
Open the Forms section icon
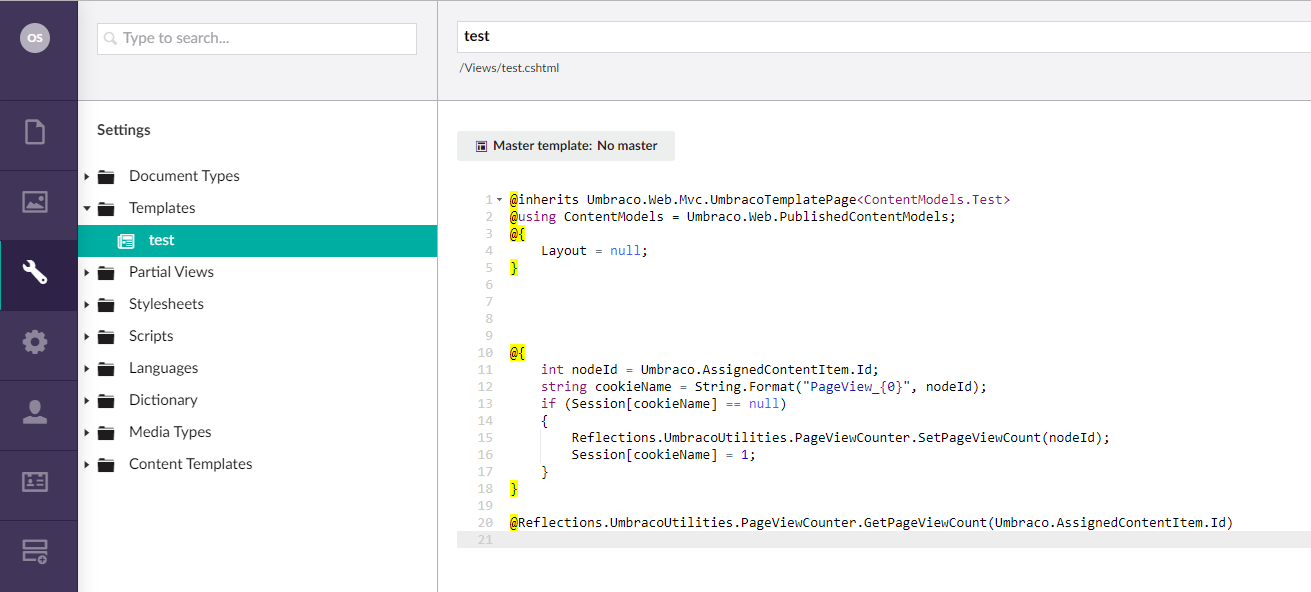(35, 551)
